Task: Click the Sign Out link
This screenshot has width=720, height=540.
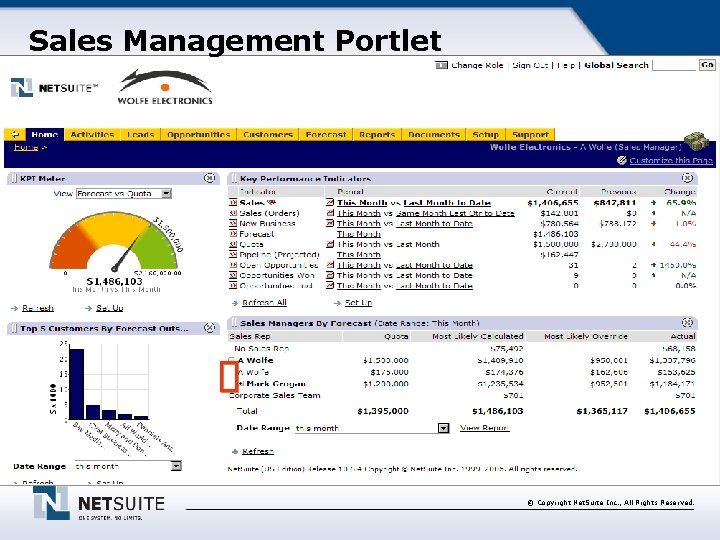Action: [x=530, y=65]
